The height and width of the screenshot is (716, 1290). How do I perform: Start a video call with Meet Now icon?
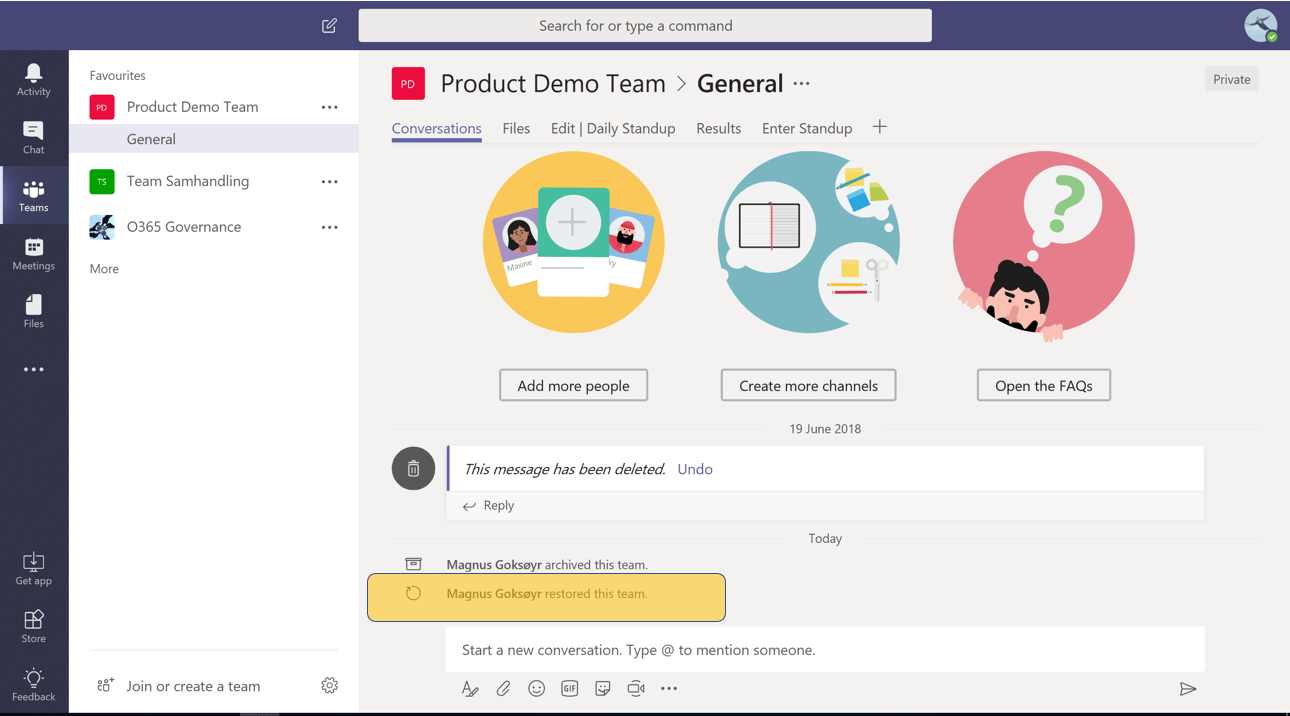pyautogui.click(x=636, y=688)
